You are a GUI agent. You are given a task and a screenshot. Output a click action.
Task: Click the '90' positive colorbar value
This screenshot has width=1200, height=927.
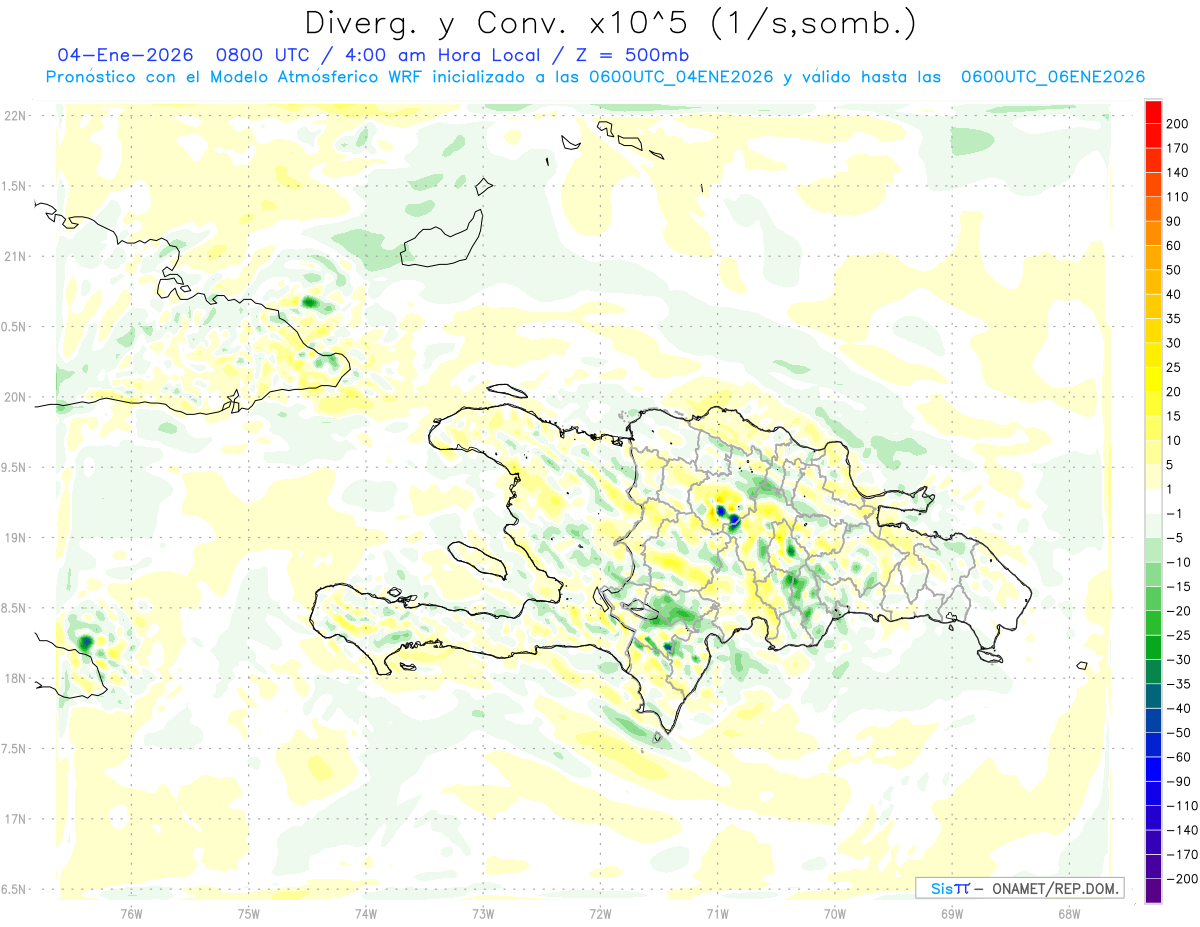(1174, 222)
